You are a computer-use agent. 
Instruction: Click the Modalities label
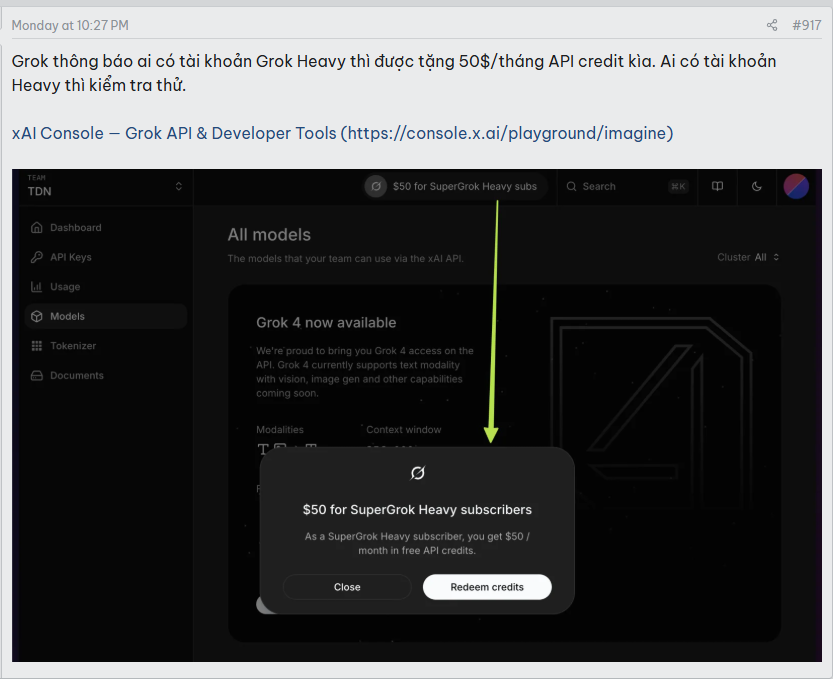point(280,430)
